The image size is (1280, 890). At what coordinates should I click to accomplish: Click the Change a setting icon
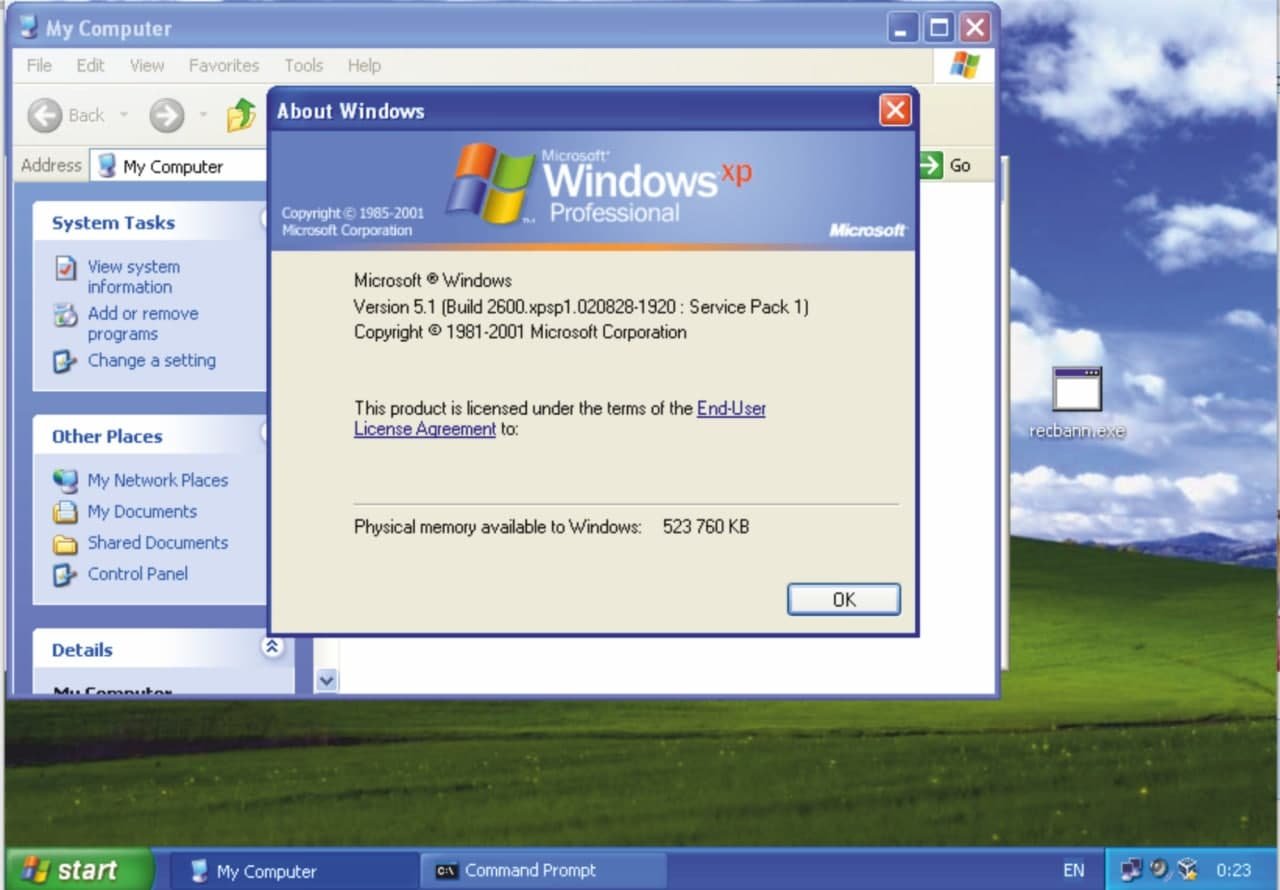pos(65,361)
